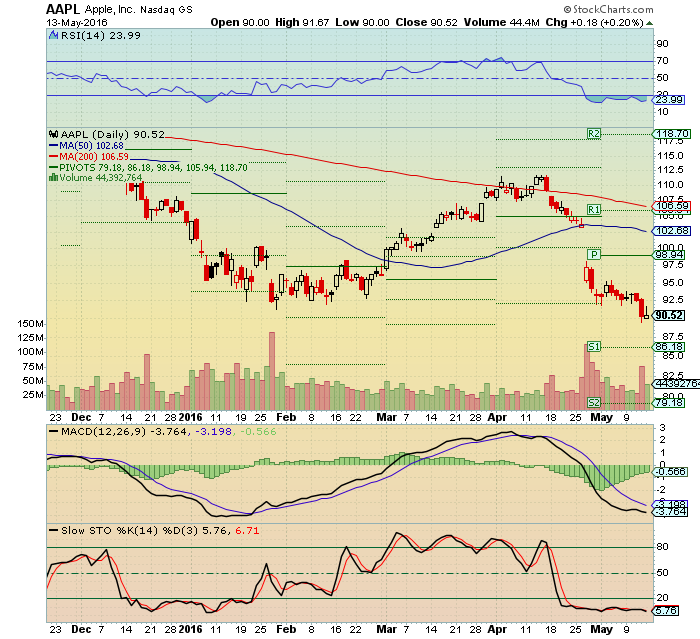Click the -0.566 MACD axis tag

click(x=670, y=472)
